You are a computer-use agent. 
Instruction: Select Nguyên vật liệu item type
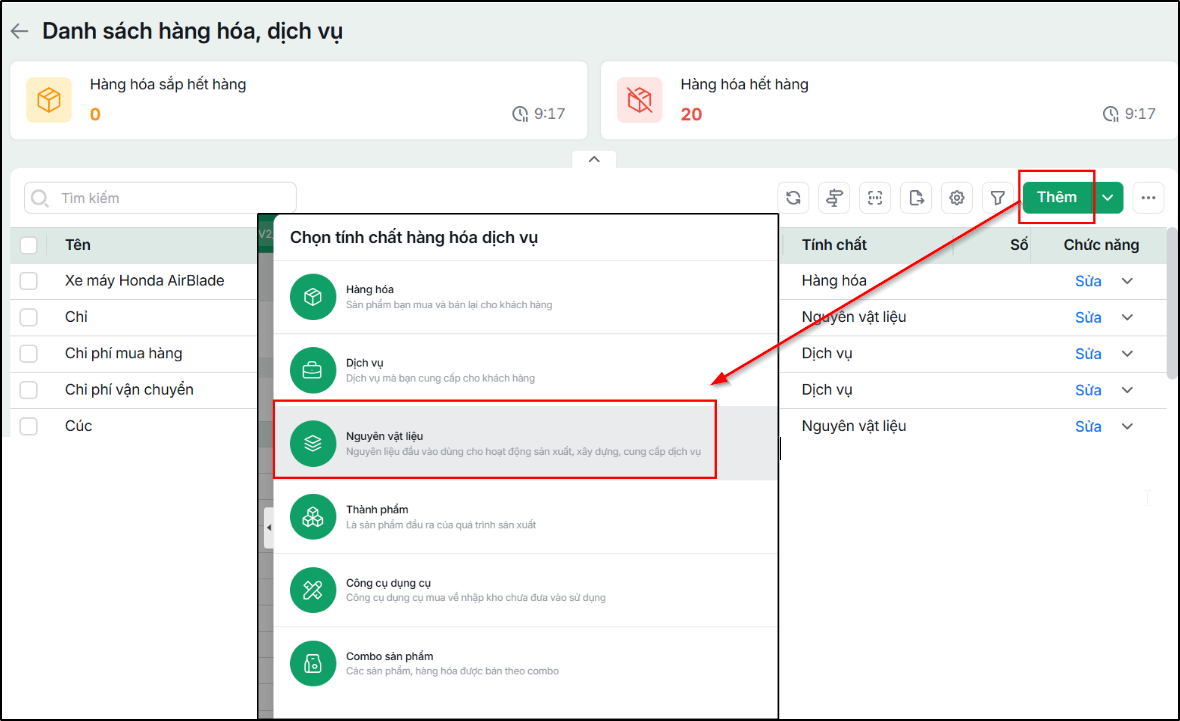pyautogui.click(x=525, y=443)
